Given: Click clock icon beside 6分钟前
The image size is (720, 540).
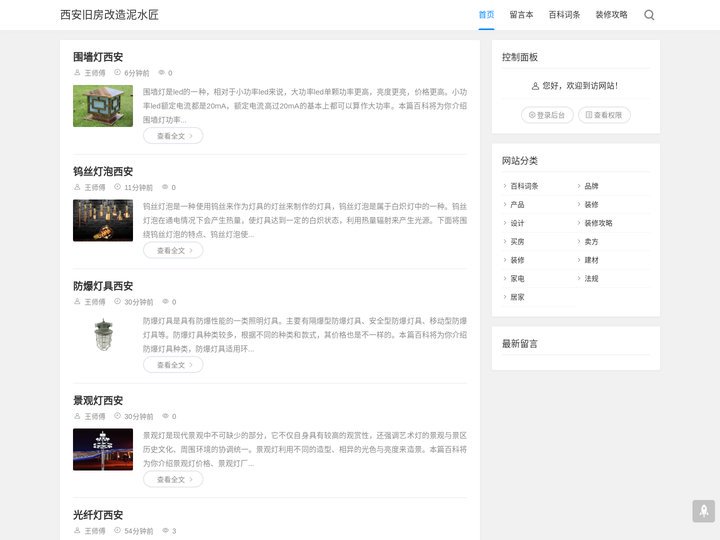Looking at the screenshot, I should point(117,73).
